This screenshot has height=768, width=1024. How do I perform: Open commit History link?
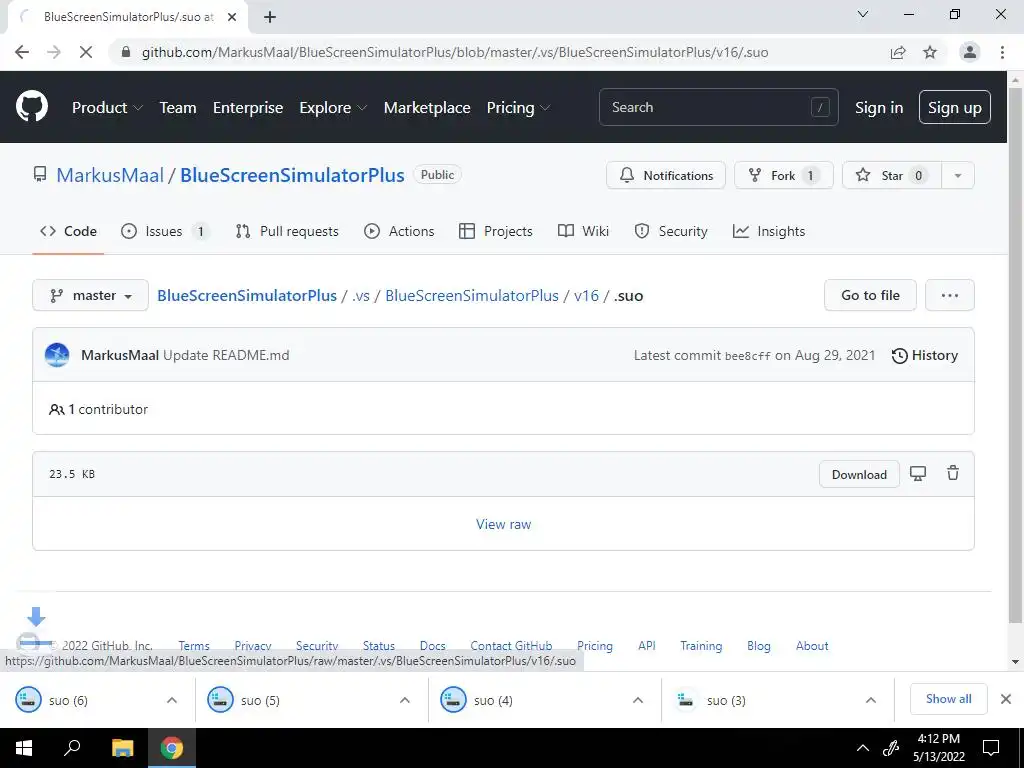pyautogui.click(x=925, y=355)
